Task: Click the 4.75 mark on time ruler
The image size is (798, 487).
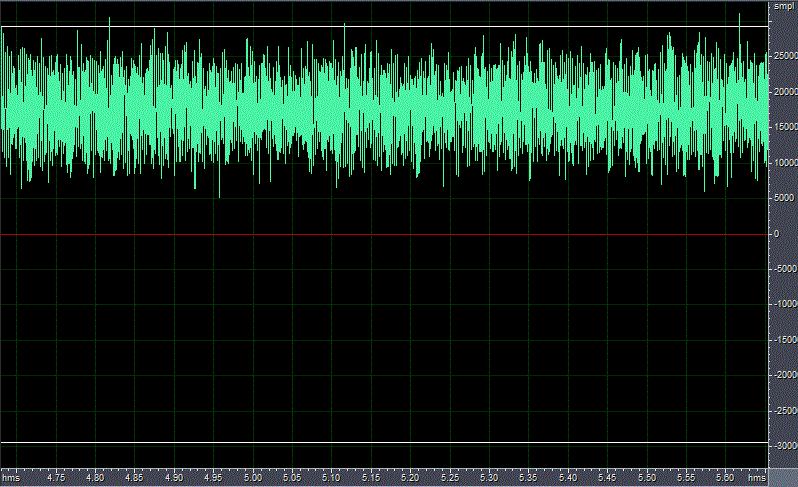Action: tap(56, 479)
